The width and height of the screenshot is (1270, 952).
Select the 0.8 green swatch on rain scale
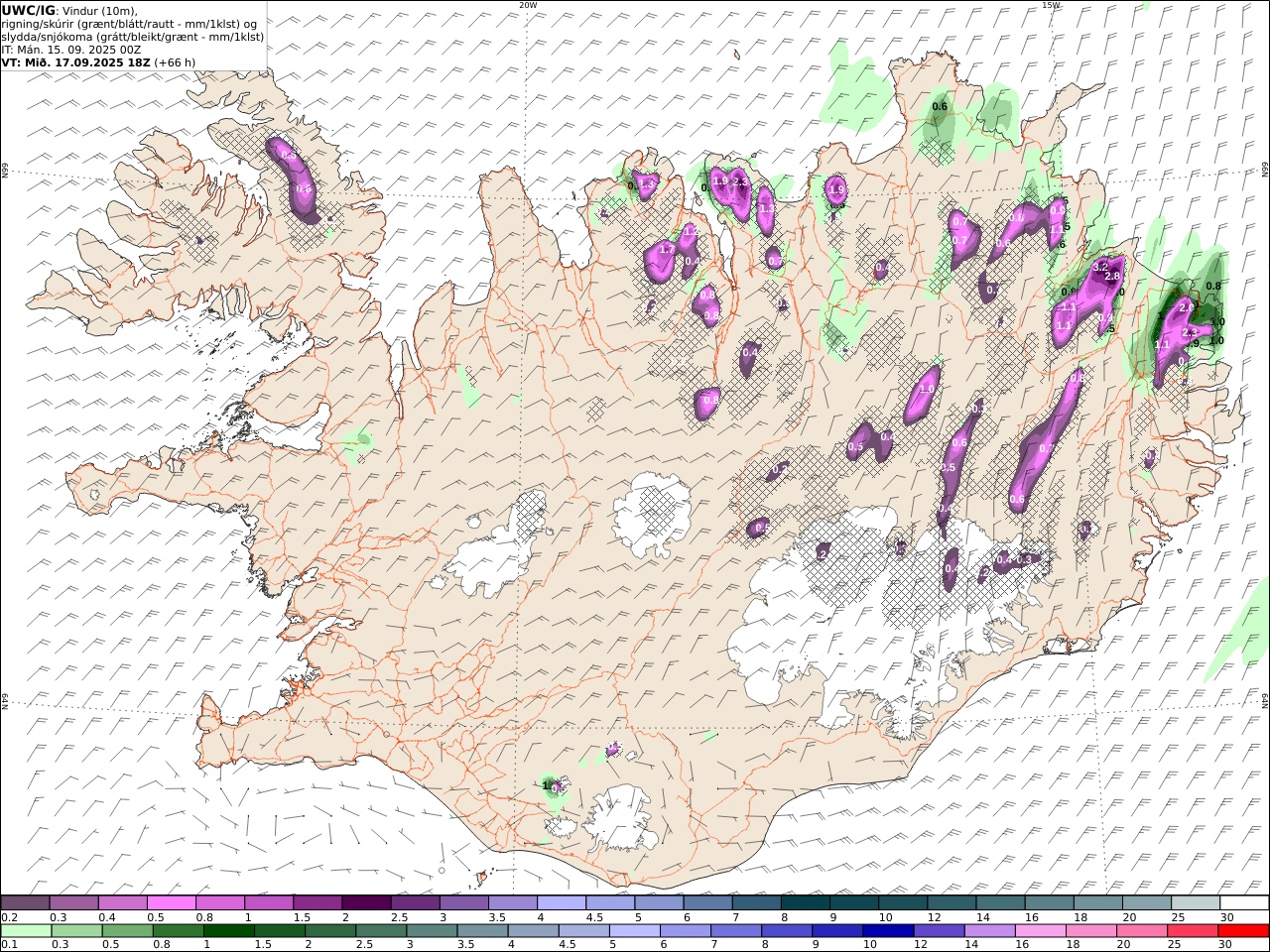pos(179,931)
